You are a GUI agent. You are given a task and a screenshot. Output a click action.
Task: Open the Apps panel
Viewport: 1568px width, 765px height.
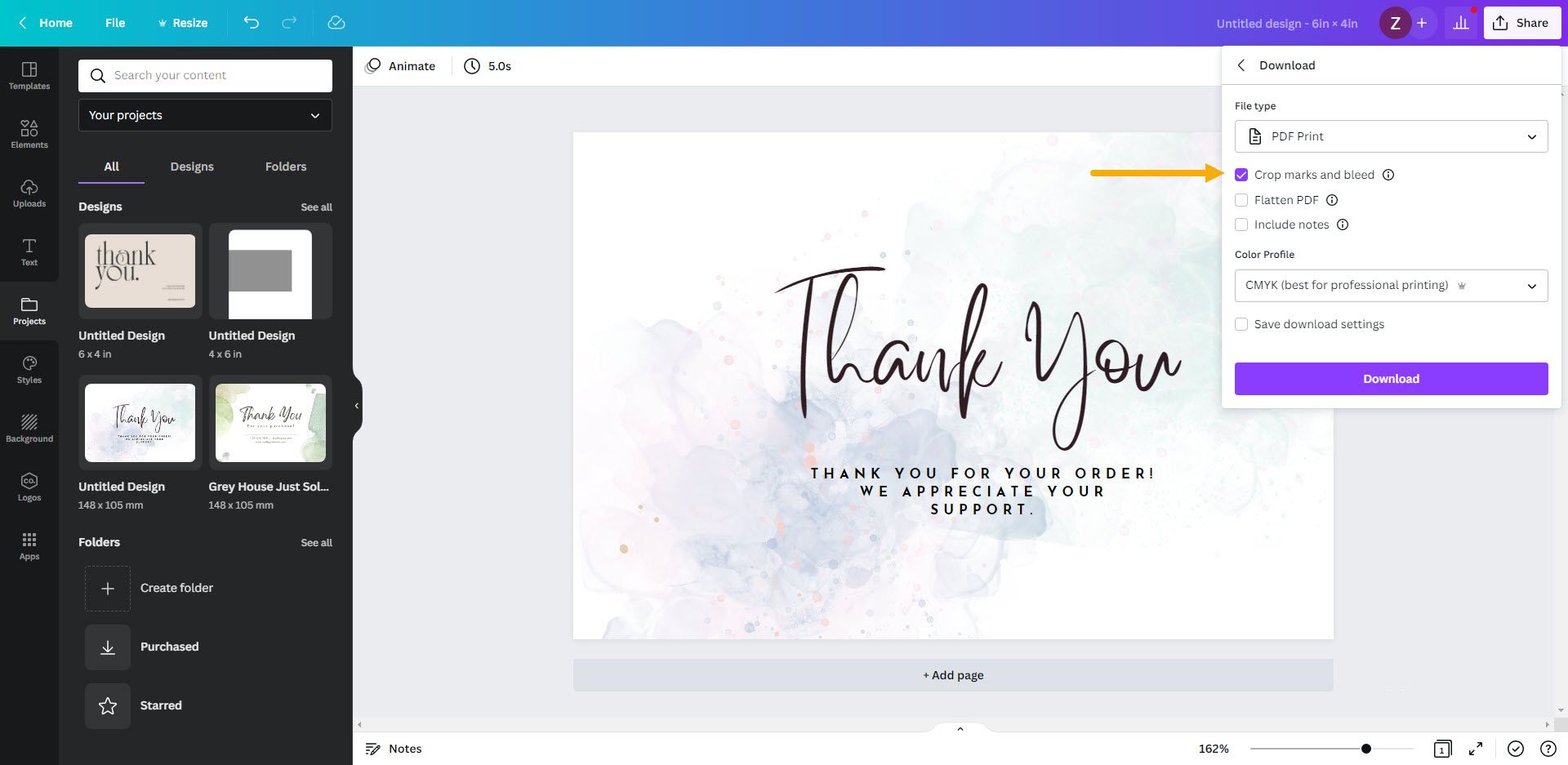pyautogui.click(x=29, y=545)
